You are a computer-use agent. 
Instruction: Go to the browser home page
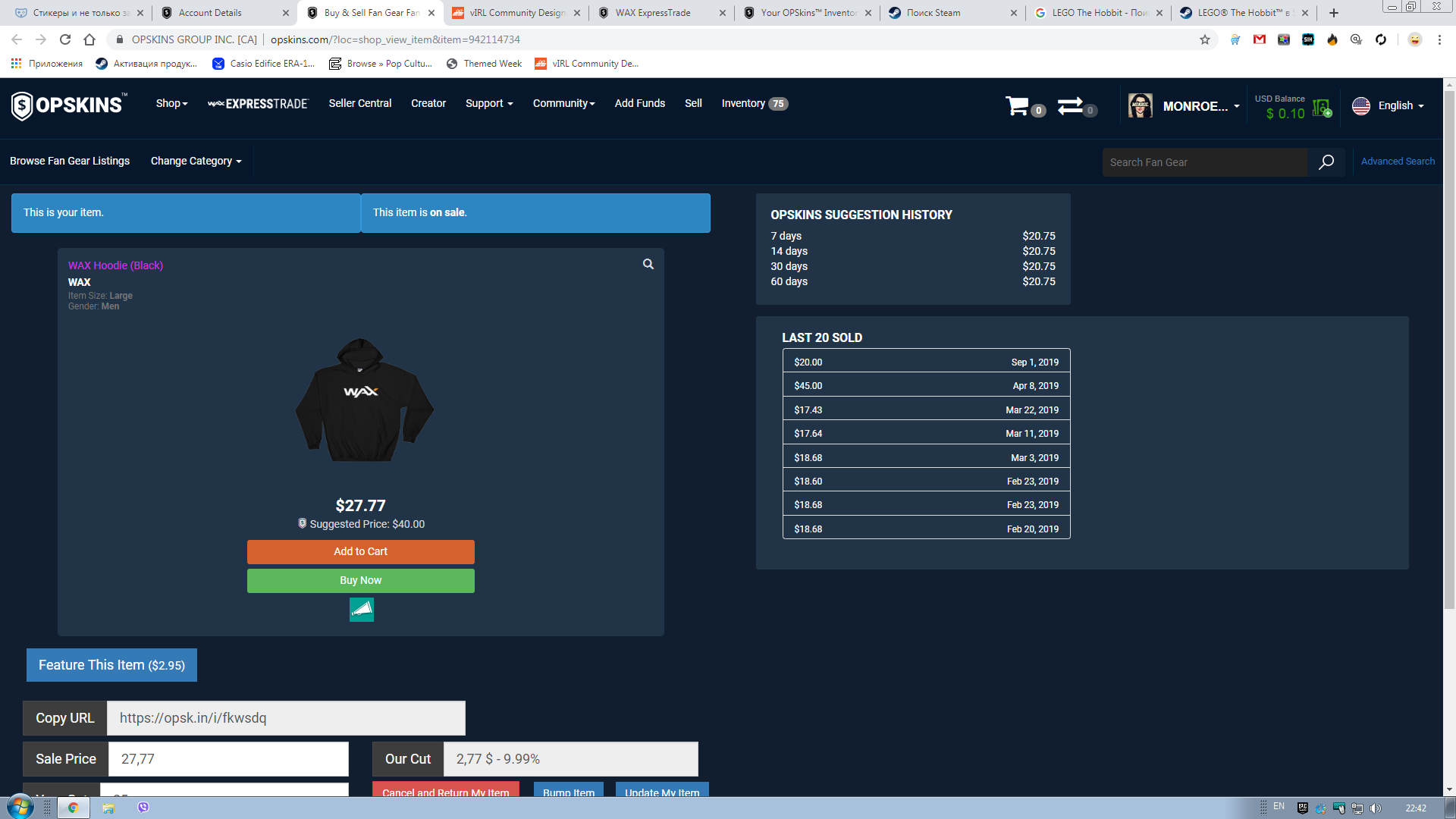click(x=89, y=39)
